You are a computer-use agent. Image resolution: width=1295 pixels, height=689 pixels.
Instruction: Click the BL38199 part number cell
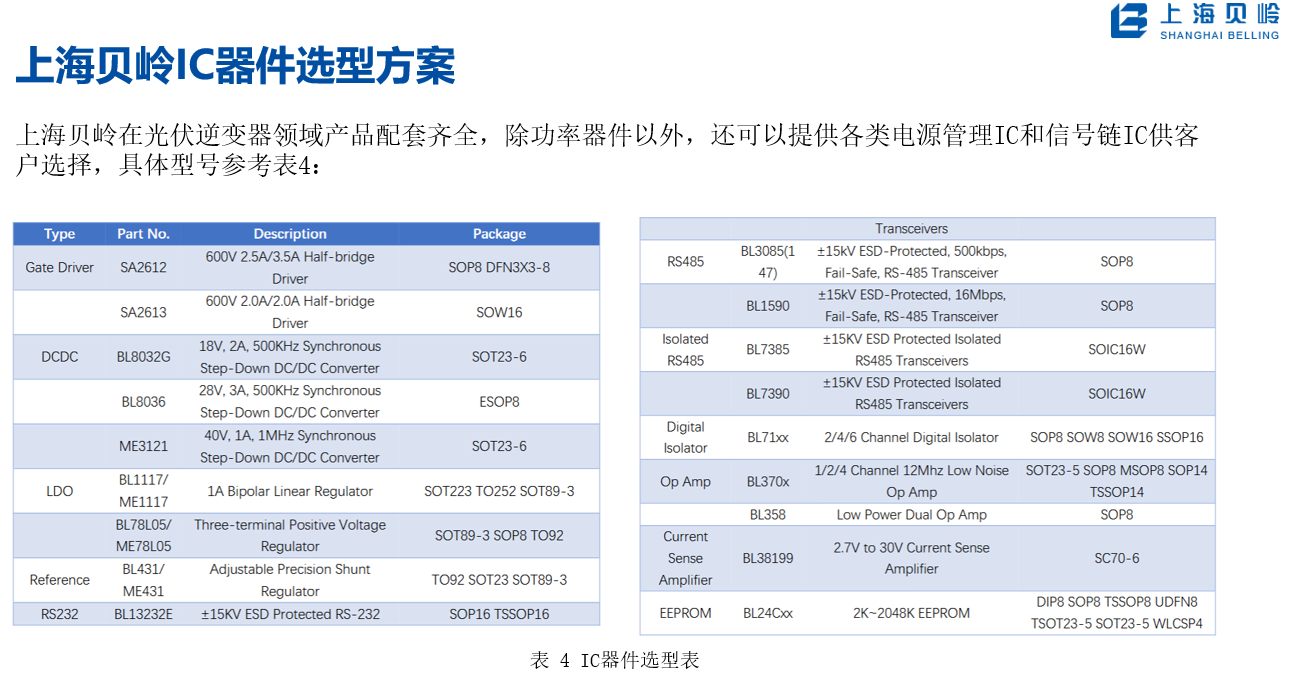coord(767,558)
